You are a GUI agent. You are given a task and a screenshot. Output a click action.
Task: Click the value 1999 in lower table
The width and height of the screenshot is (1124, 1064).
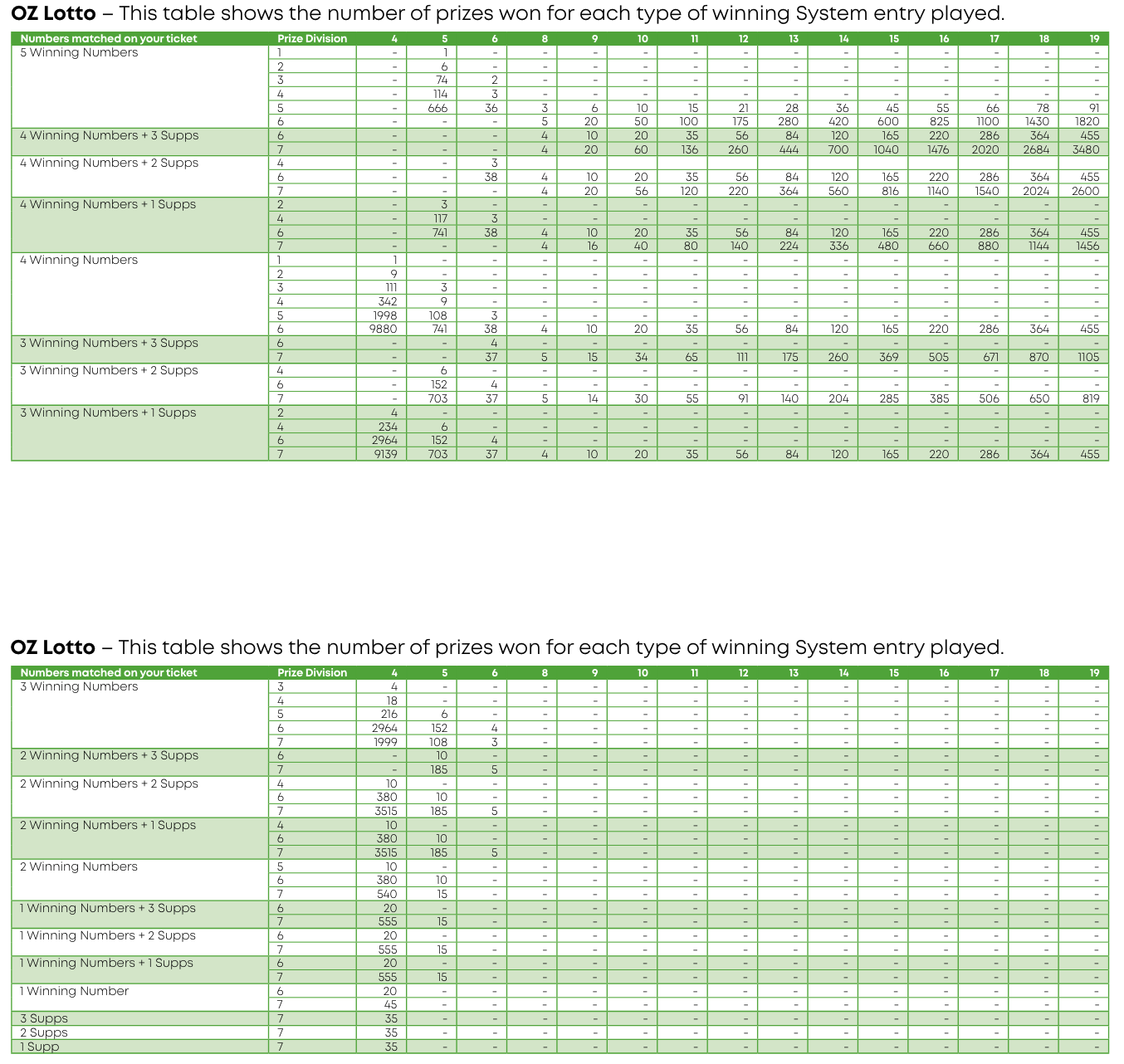point(385,742)
